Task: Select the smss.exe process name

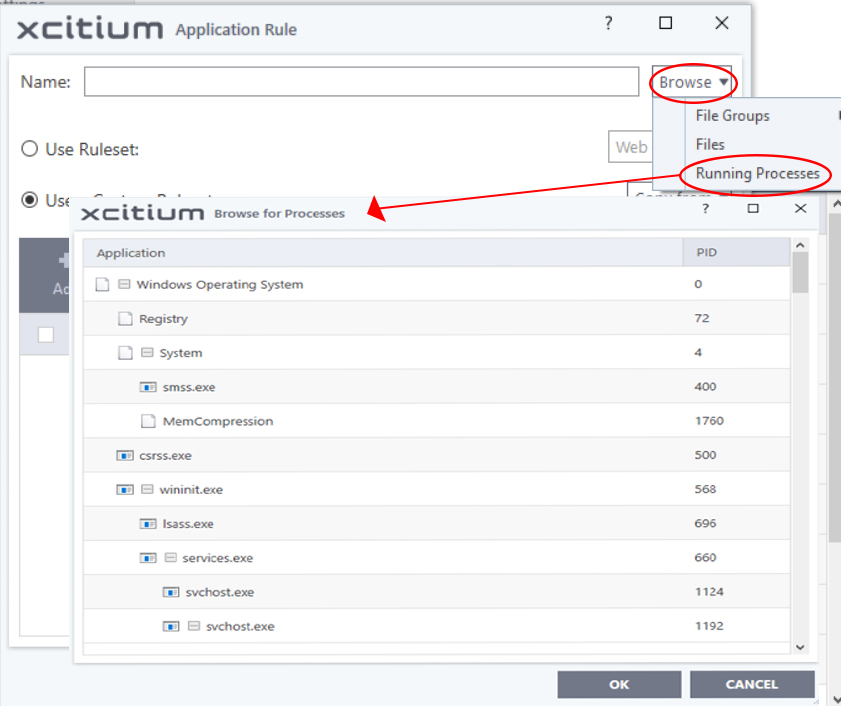Action: click(x=189, y=387)
